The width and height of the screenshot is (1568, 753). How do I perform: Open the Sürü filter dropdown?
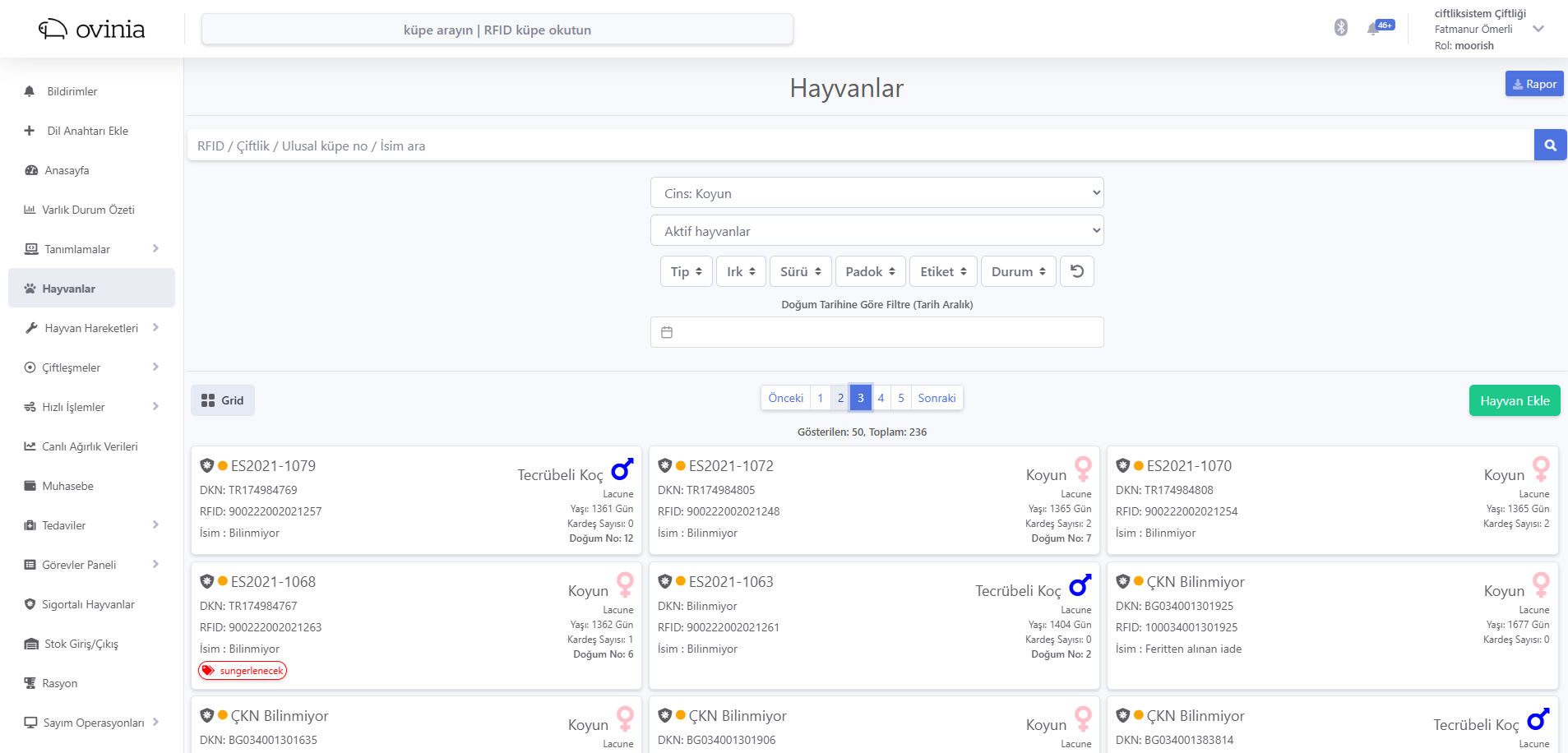coord(801,271)
